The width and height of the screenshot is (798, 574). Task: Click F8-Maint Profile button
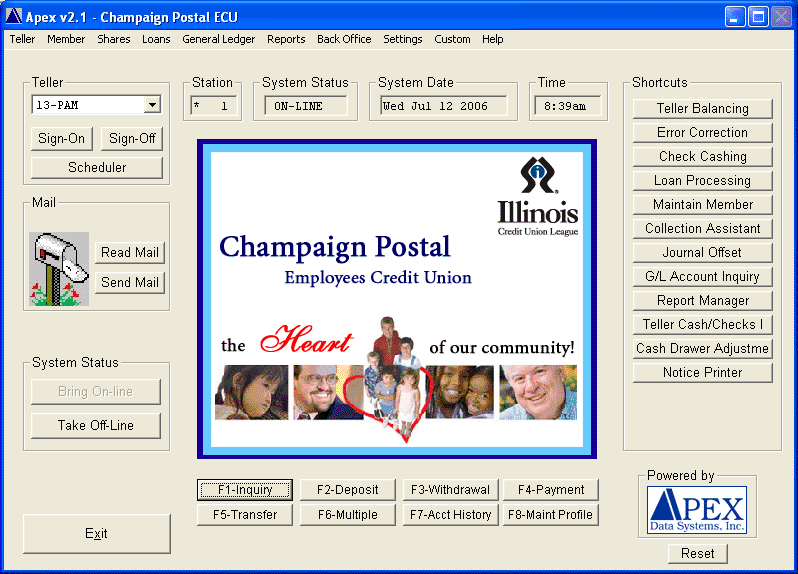point(551,514)
